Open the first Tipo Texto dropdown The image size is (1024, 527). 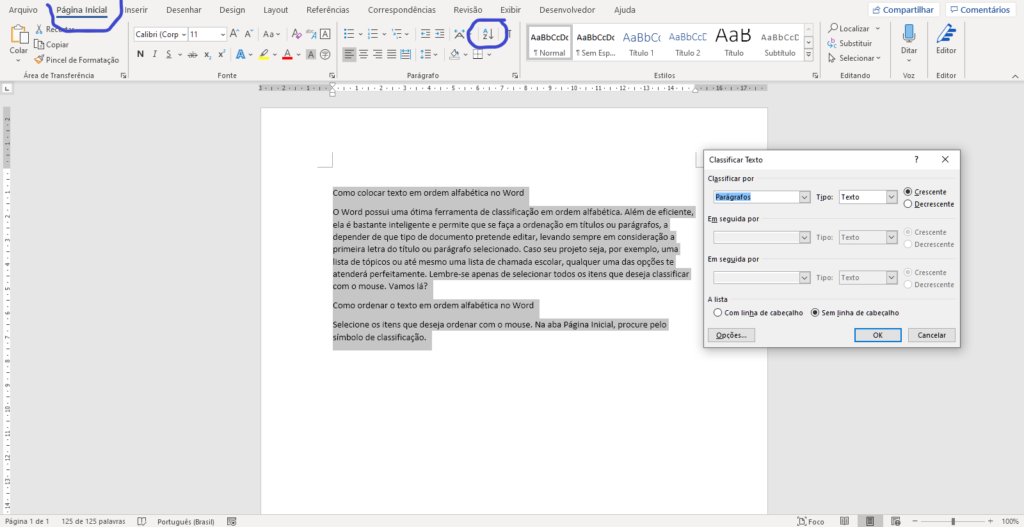(891, 197)
